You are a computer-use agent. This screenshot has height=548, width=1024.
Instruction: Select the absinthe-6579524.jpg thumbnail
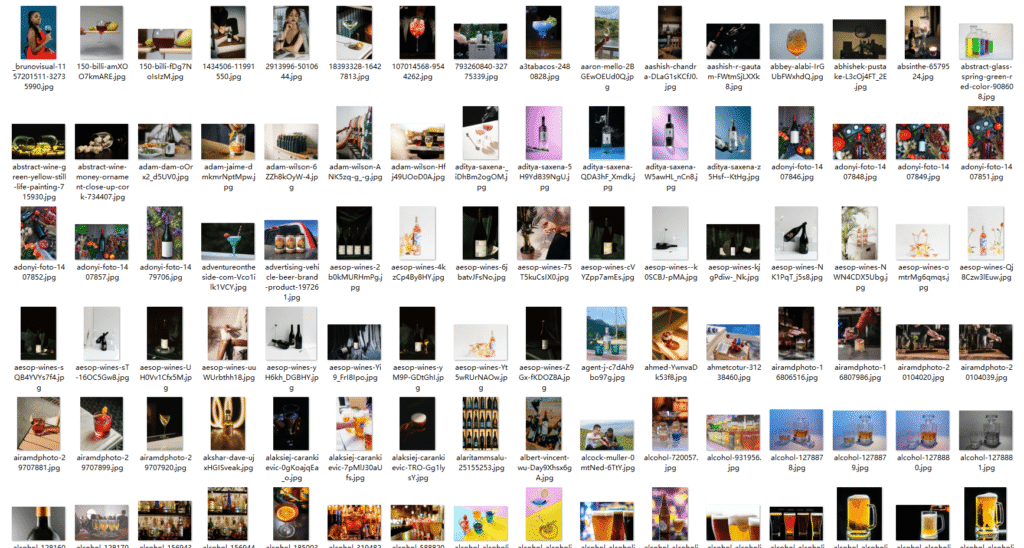click(x=923, y=33)
